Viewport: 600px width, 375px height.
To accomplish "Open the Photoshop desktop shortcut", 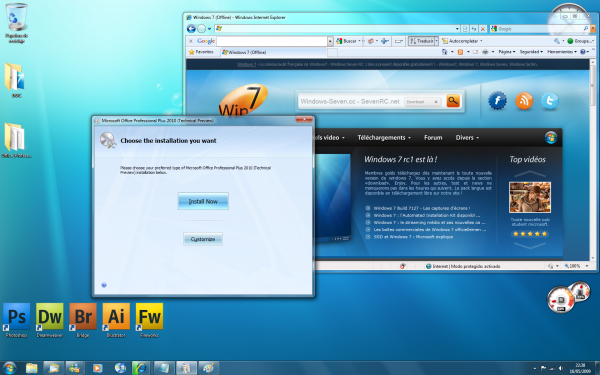I will pos(16,320).
